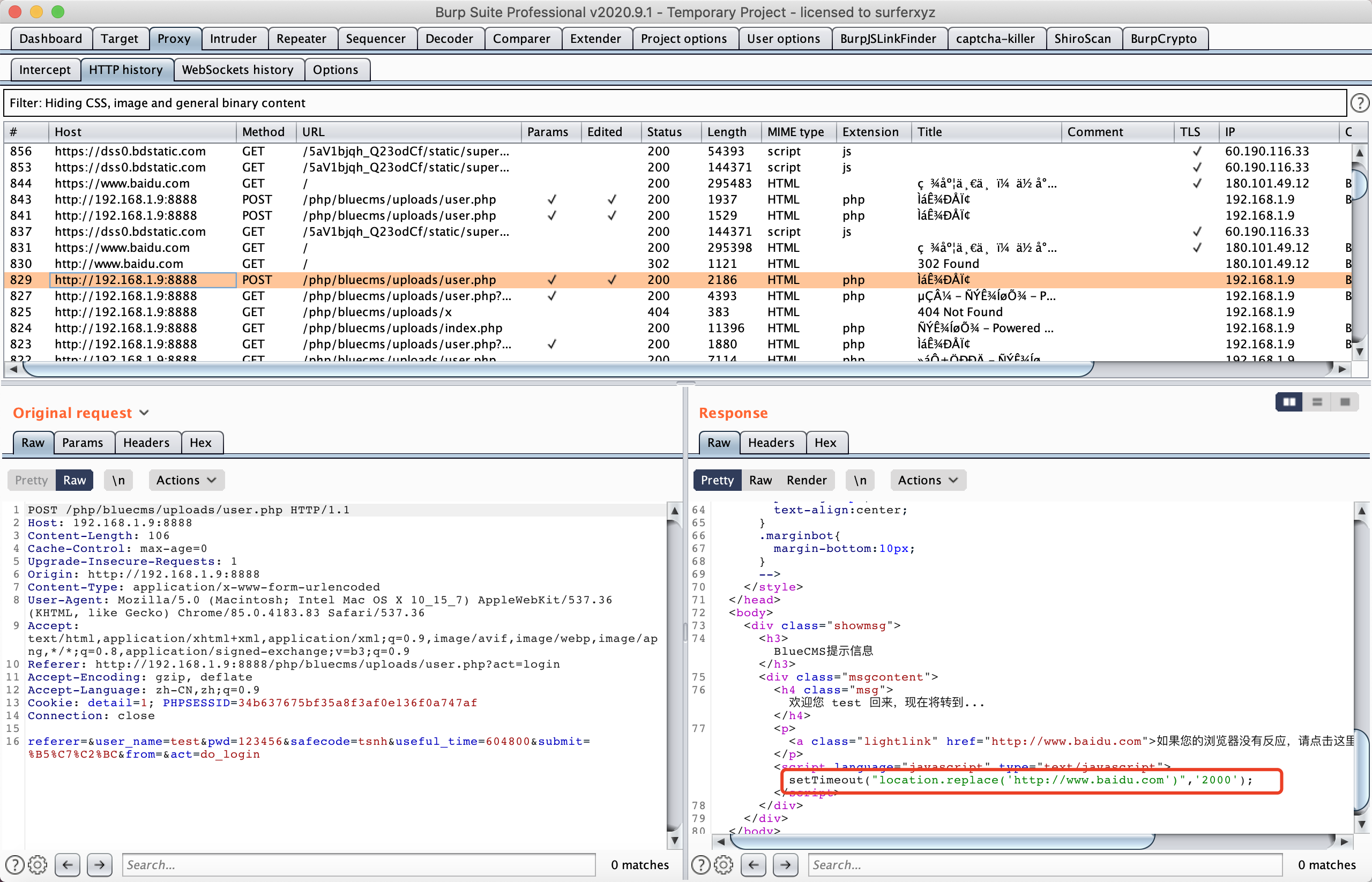The height and width of the screenshot is (882, 1372).
Task: Toggle response \n newline display button
Action: click(859, 480)
